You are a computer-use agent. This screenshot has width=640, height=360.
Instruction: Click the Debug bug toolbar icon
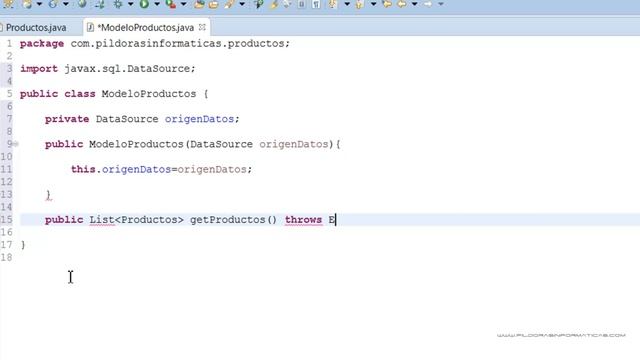tap(118, 4)
